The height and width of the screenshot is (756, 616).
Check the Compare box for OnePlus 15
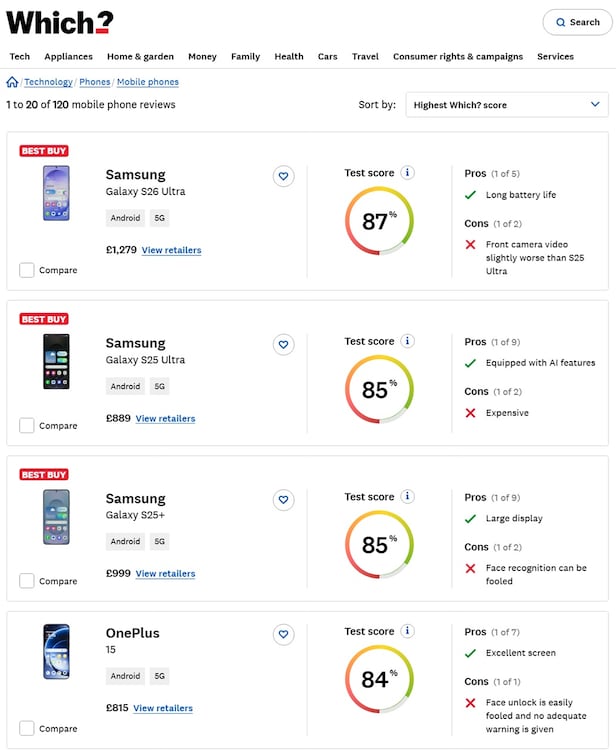click(x=27, y=728)
